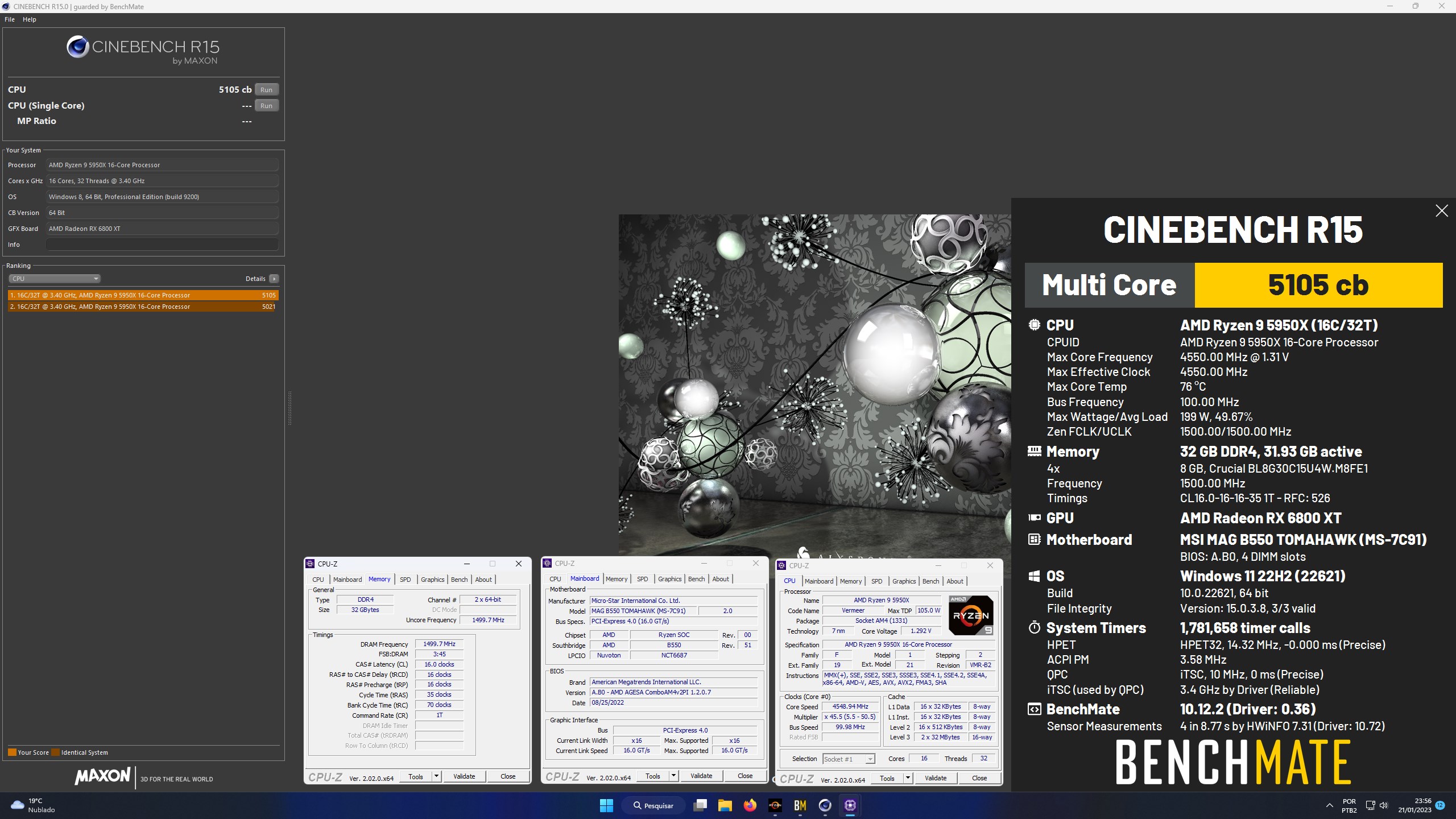The width and height of the screenshot is (1456, 819).
Task: Open the network status tray icon
Action: 1370,805
